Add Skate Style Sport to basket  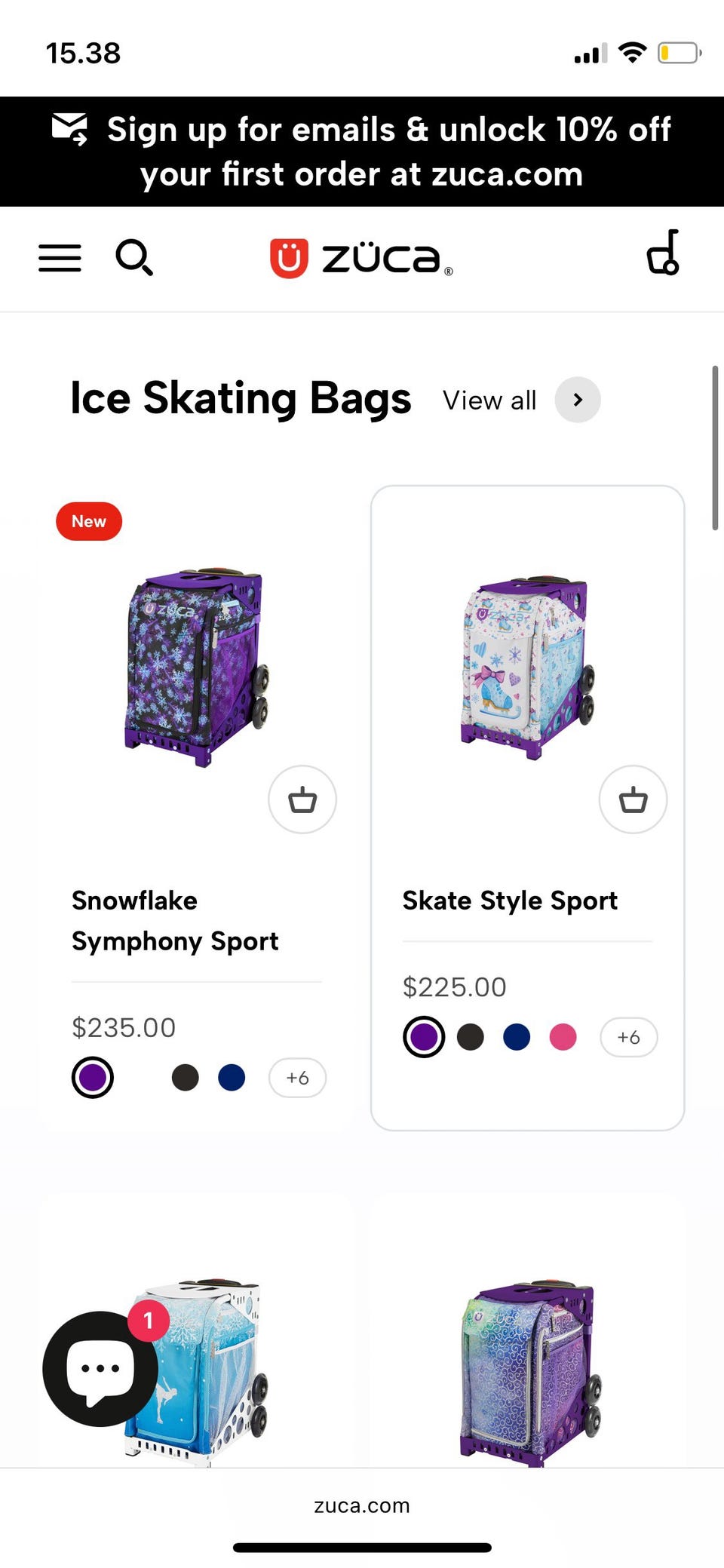click(633, 799)
